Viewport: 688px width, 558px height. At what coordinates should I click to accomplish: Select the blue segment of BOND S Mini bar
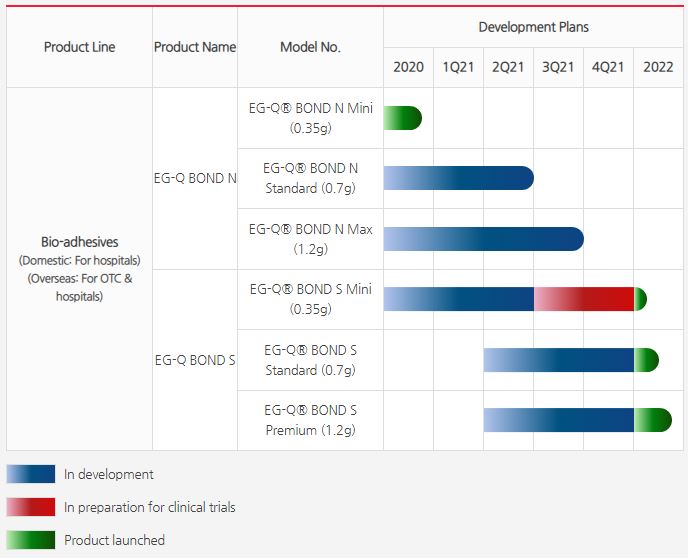pos(458,299)
